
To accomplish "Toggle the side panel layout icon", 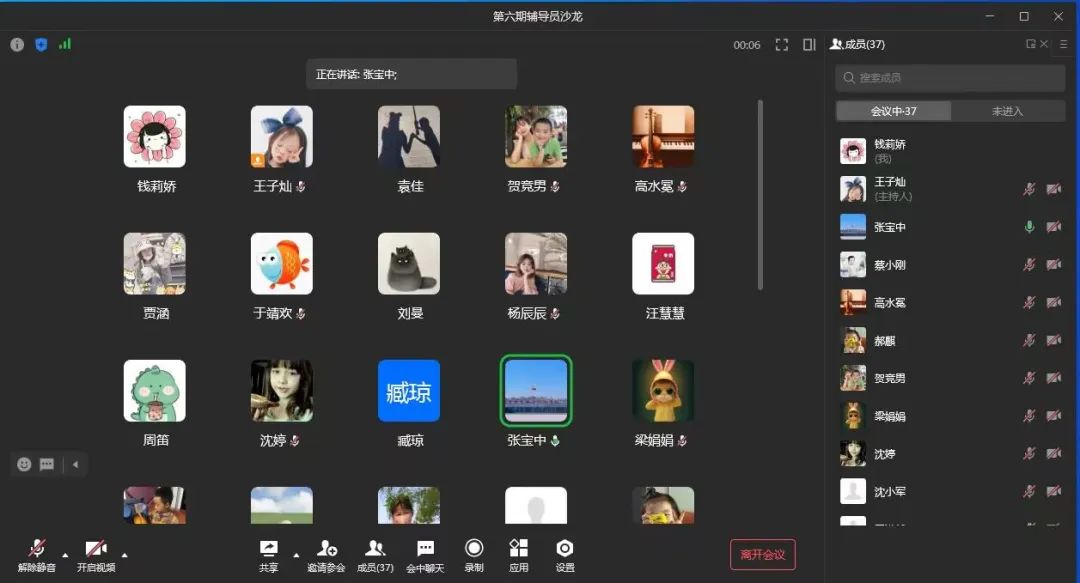I will pos(809,45).
